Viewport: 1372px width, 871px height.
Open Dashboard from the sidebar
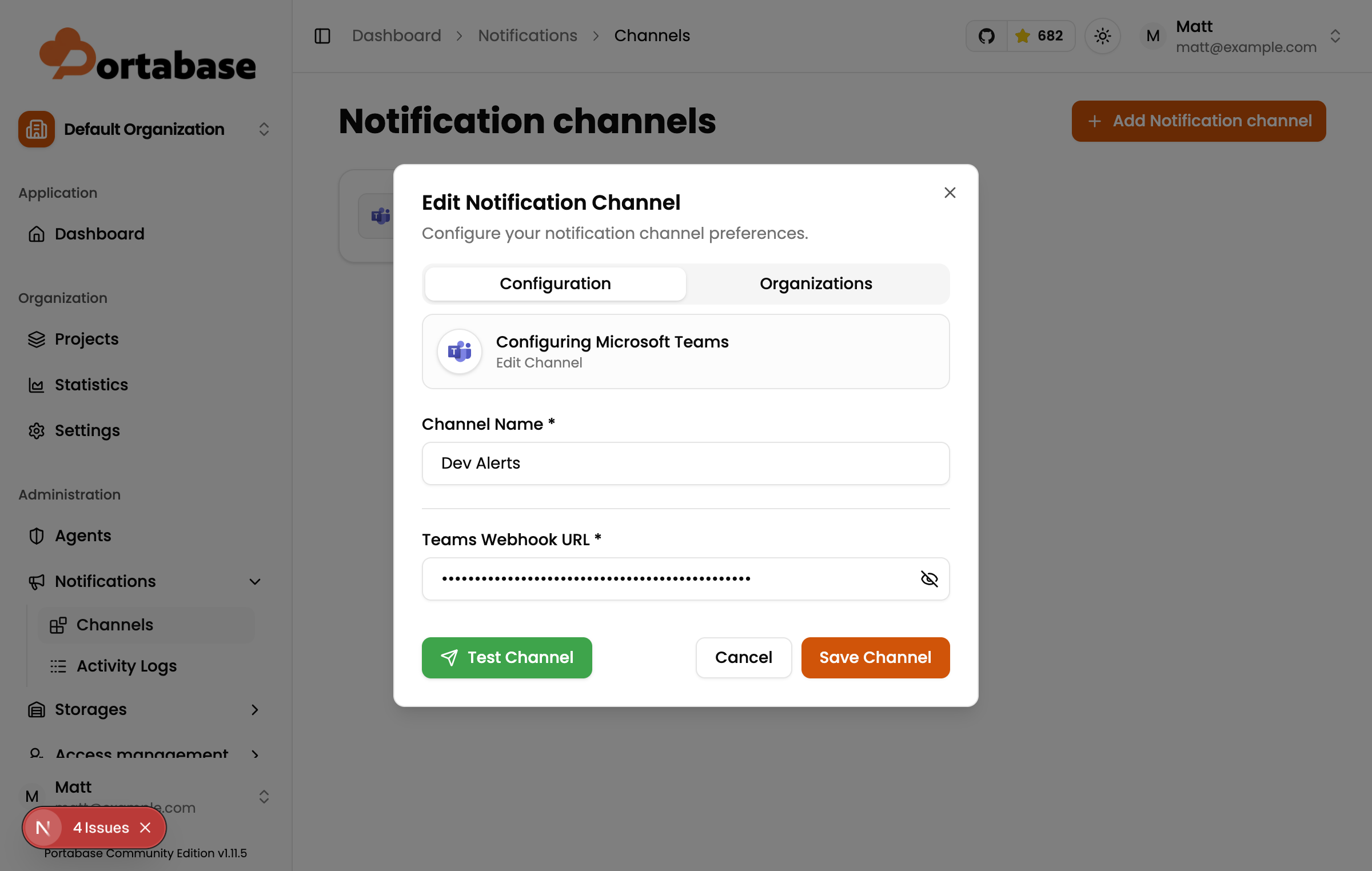click(99, 234)
